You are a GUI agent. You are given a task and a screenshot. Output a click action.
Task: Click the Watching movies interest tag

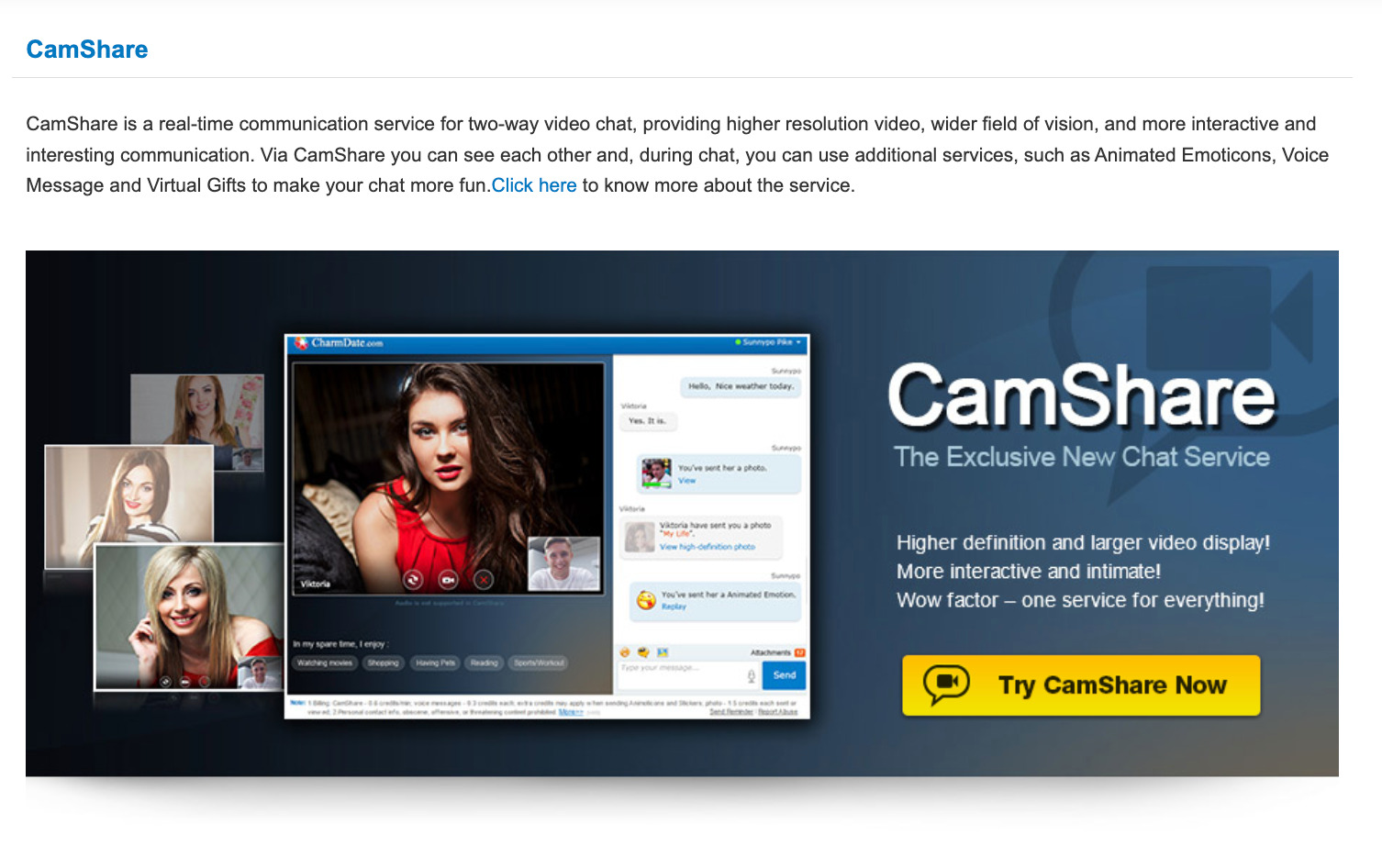point(325,662)
